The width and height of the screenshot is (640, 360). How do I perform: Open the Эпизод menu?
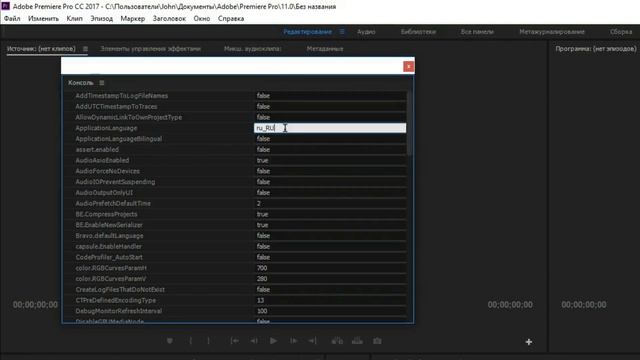102,19
